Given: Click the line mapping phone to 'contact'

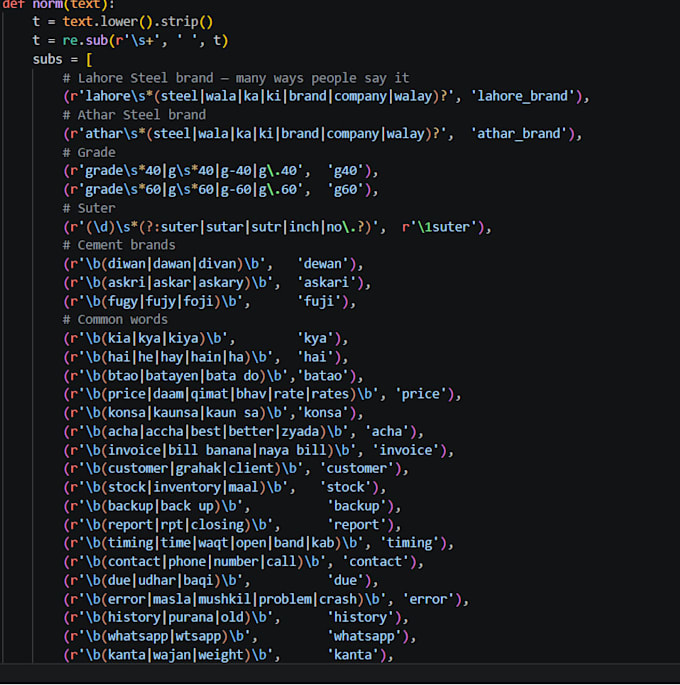Looking at the screenshot, I should 243,562.
